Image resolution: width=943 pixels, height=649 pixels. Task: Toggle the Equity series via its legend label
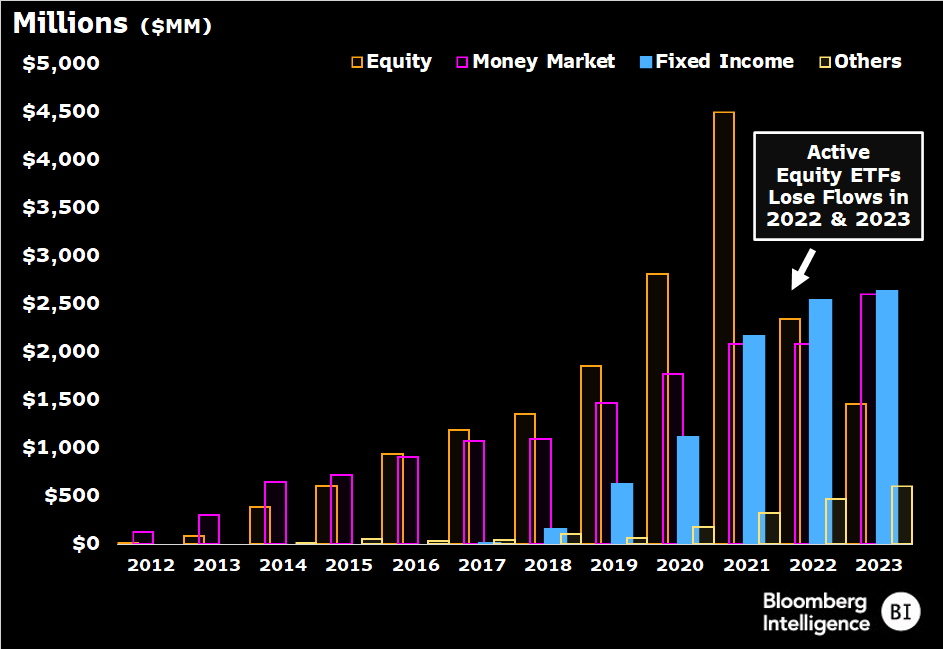[x=397, y=61]
